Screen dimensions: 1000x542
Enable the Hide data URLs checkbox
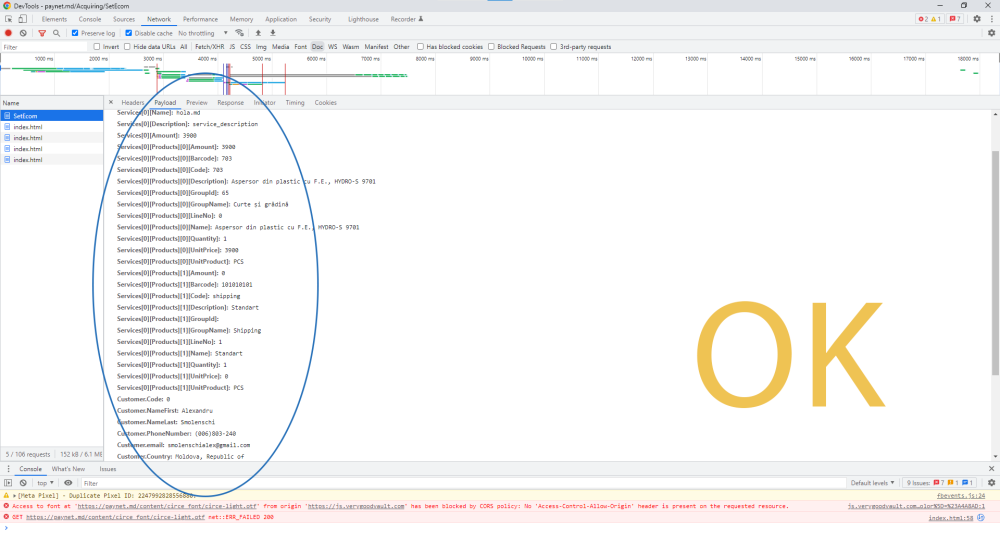[x=127, y=47]
